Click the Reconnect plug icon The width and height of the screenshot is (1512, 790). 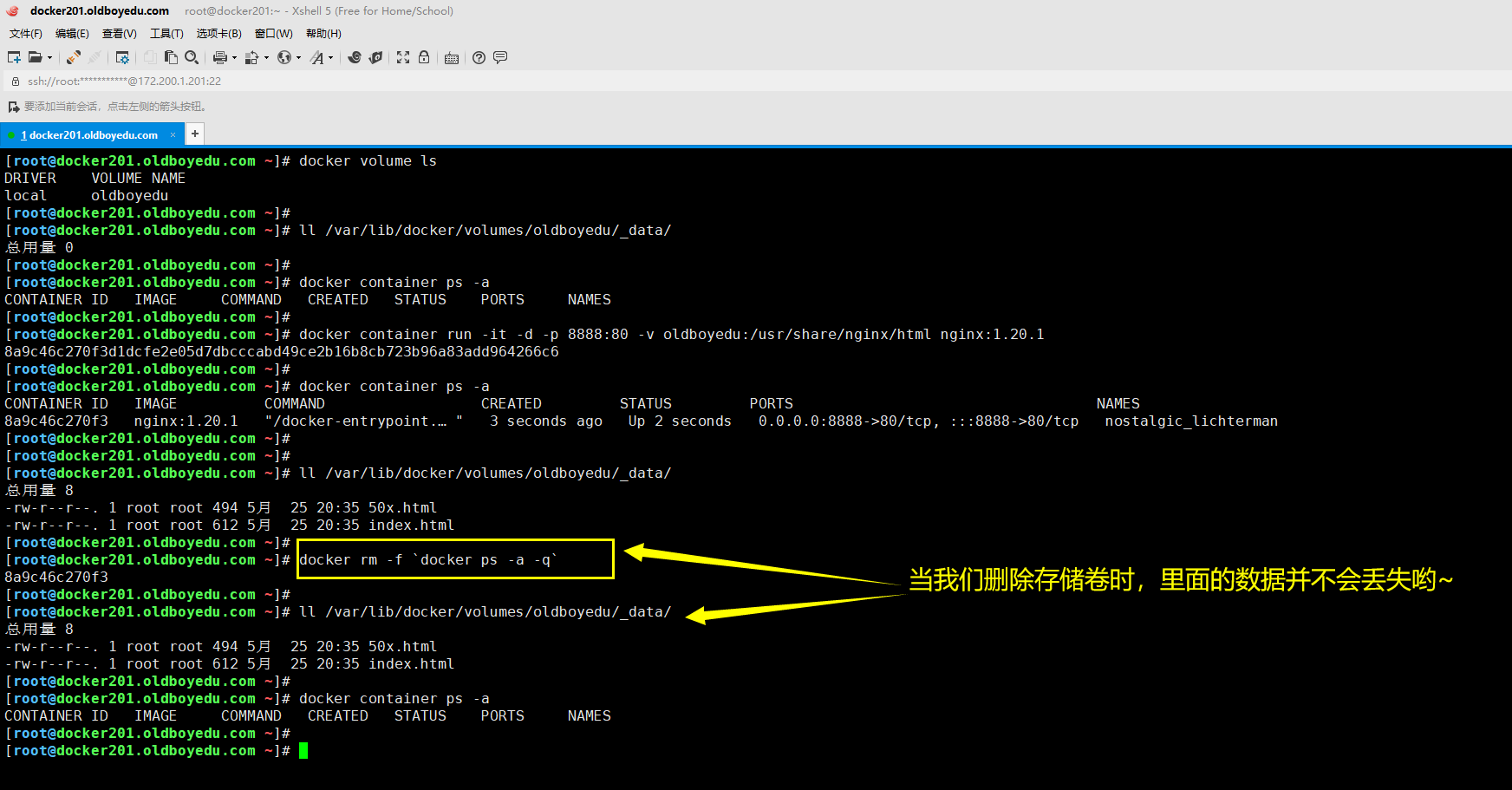point(74,57)
